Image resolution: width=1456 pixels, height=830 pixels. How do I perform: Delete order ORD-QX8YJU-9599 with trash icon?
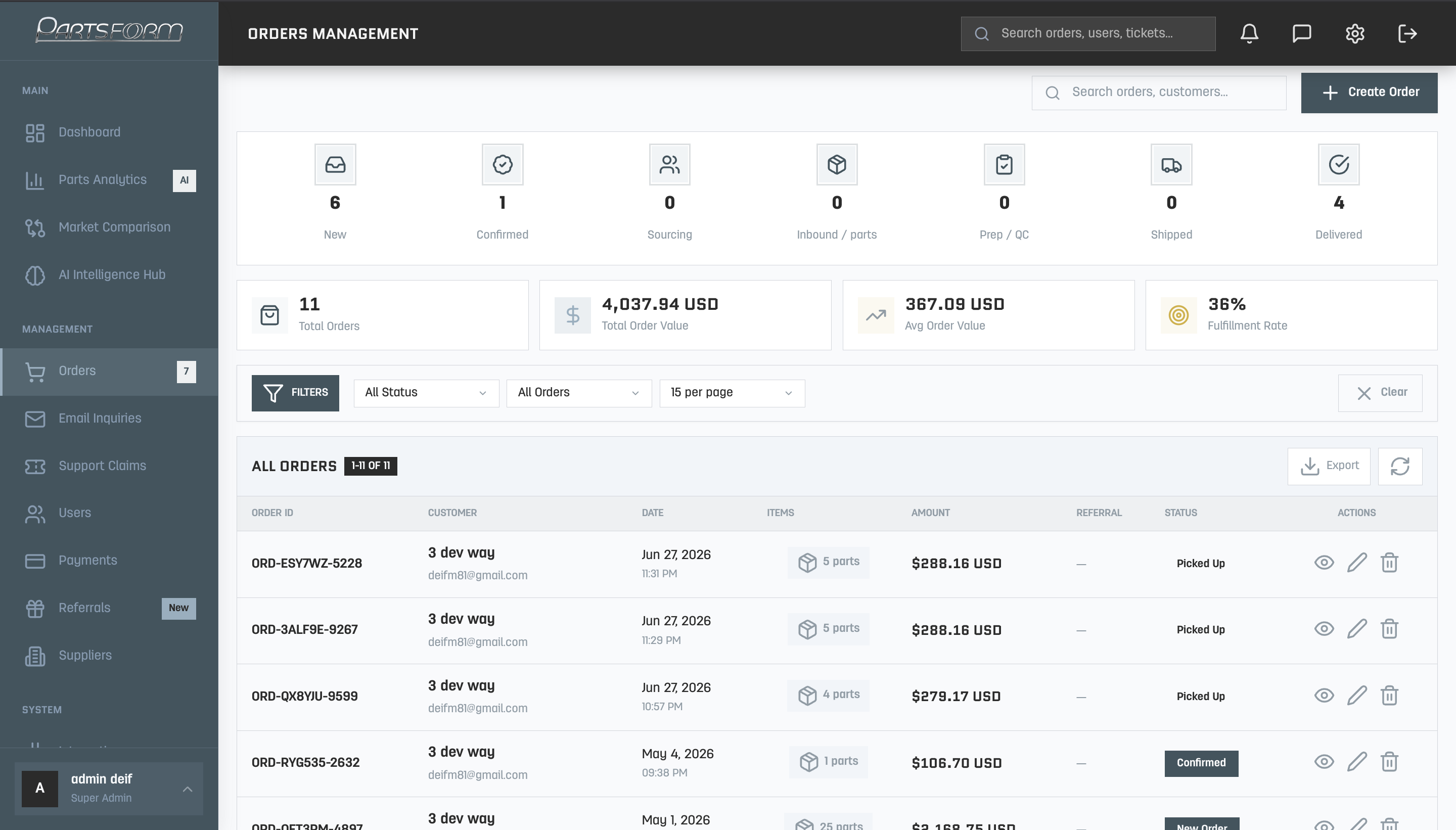[x=1389, y=696]
